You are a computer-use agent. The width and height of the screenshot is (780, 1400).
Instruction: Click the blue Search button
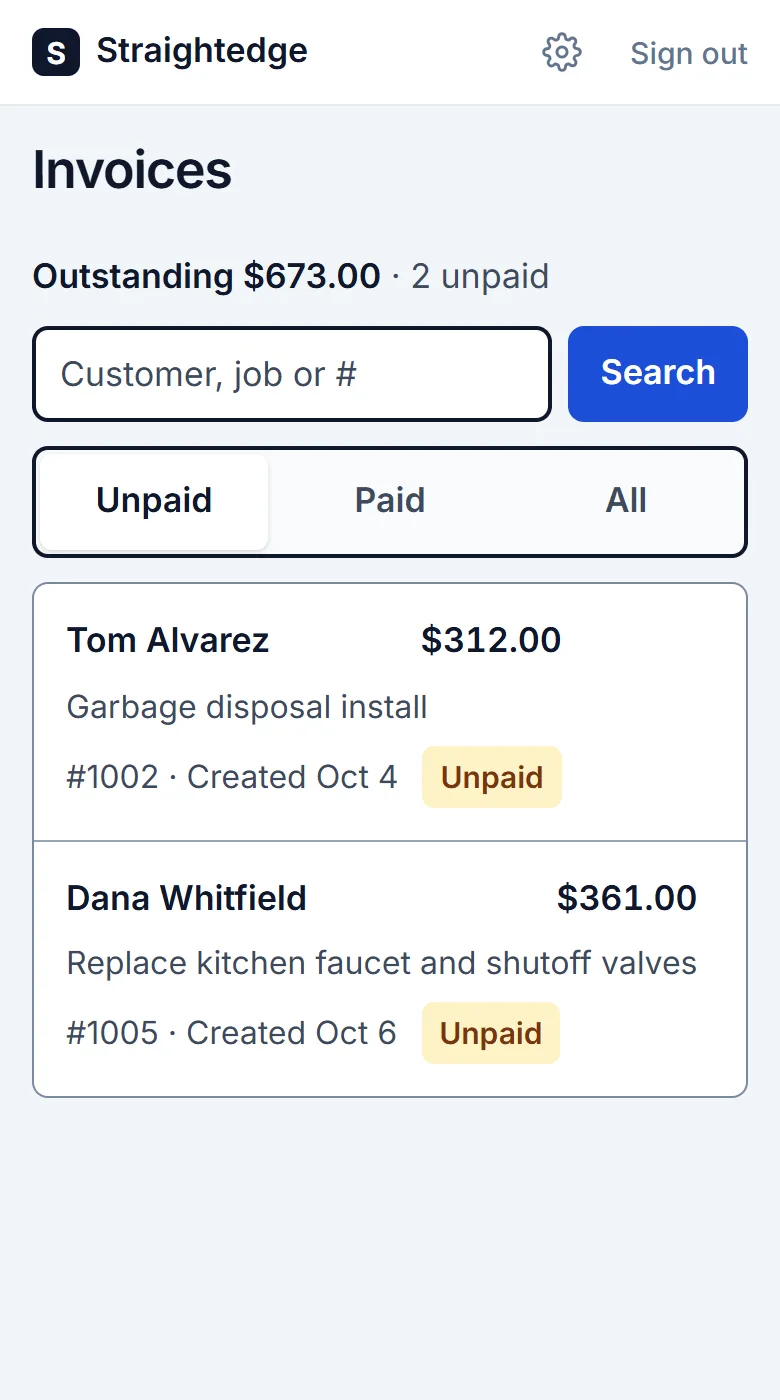tap(658, 374)
